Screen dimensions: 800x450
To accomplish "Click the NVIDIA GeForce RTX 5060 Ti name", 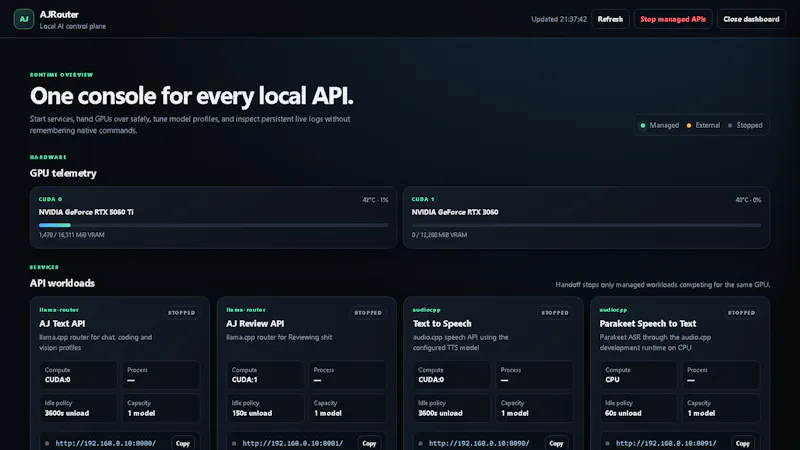I will pos(86,212).
